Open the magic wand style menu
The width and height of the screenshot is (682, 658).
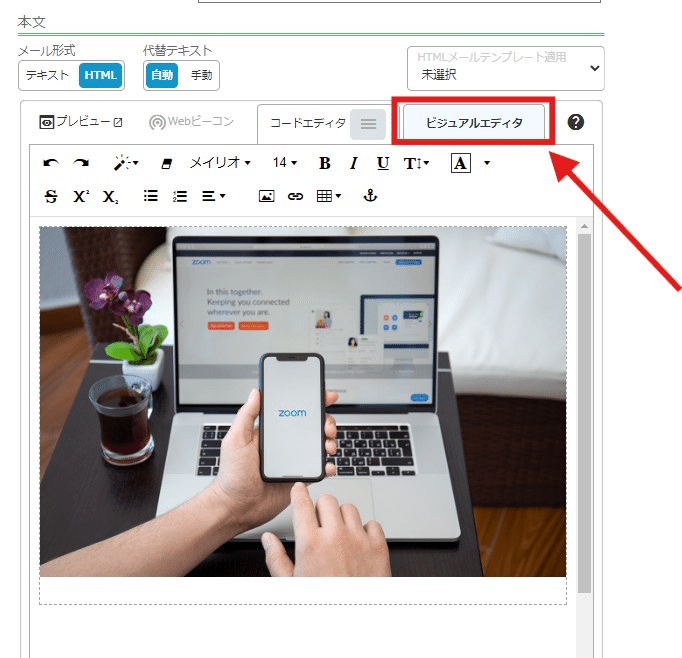[126, 164]
